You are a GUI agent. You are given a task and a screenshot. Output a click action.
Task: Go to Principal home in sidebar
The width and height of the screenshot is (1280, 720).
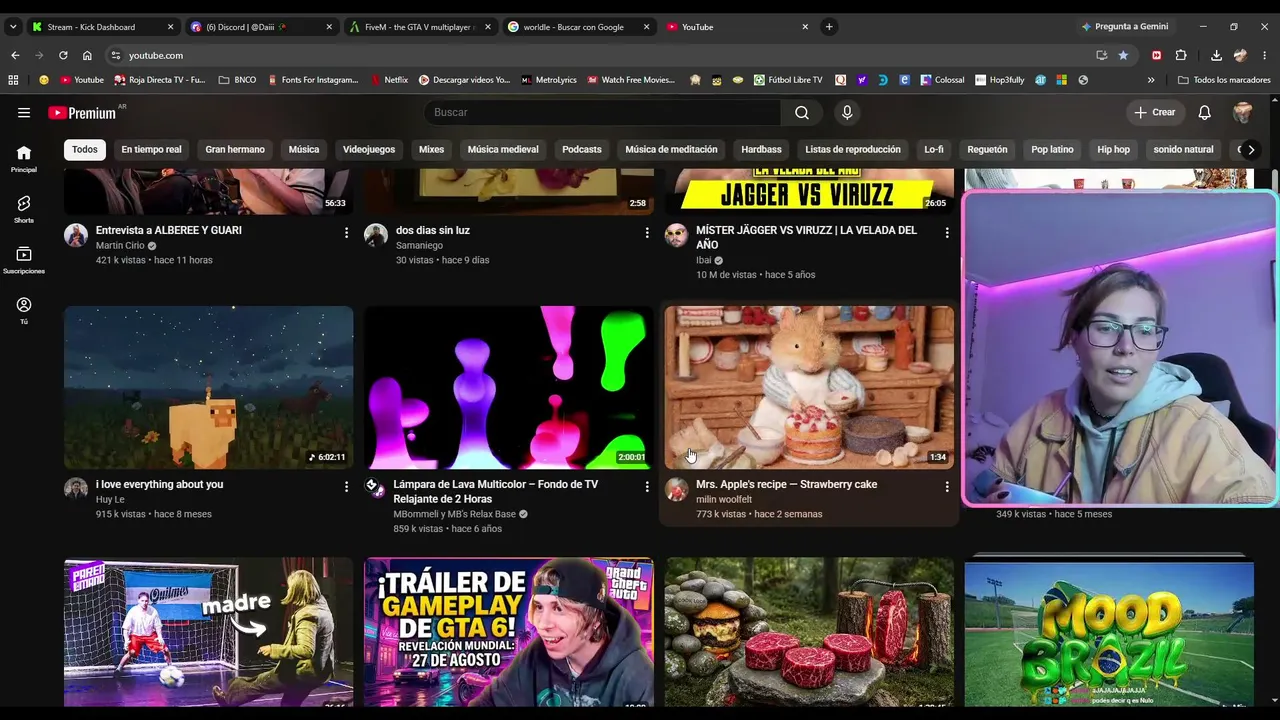point(24,158)
